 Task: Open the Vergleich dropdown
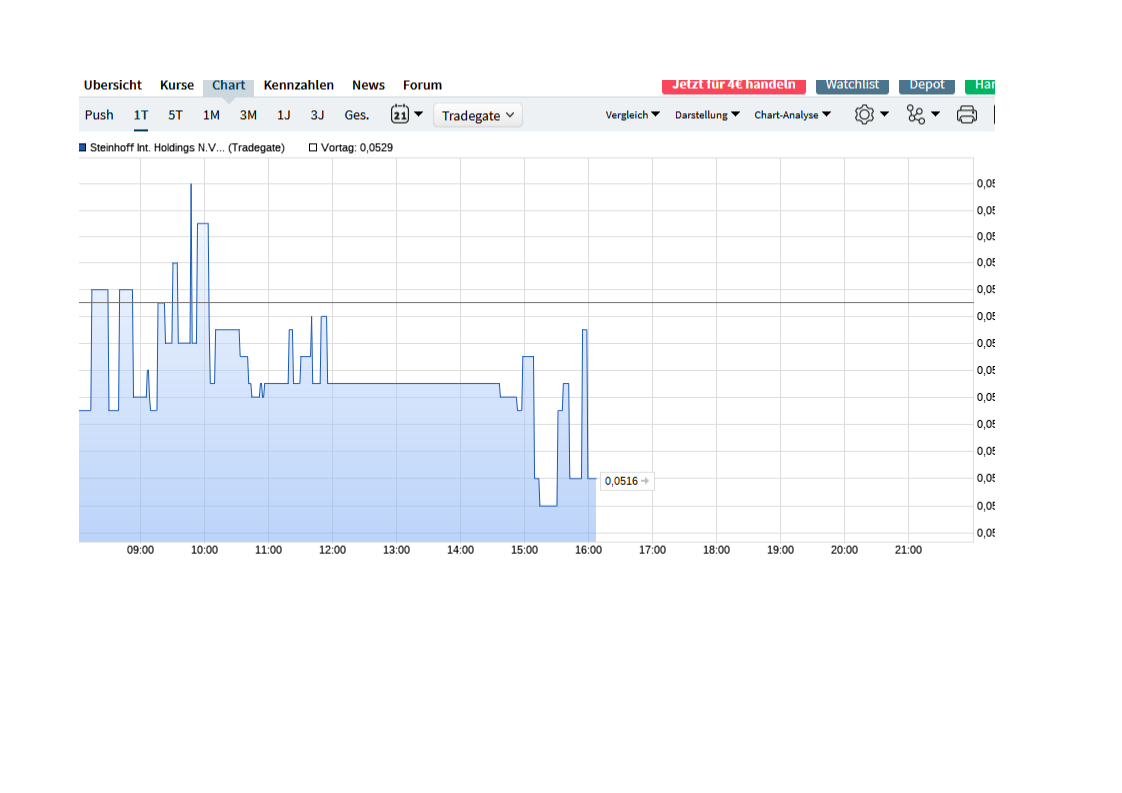pyautogui.click(x=632, y=115)
